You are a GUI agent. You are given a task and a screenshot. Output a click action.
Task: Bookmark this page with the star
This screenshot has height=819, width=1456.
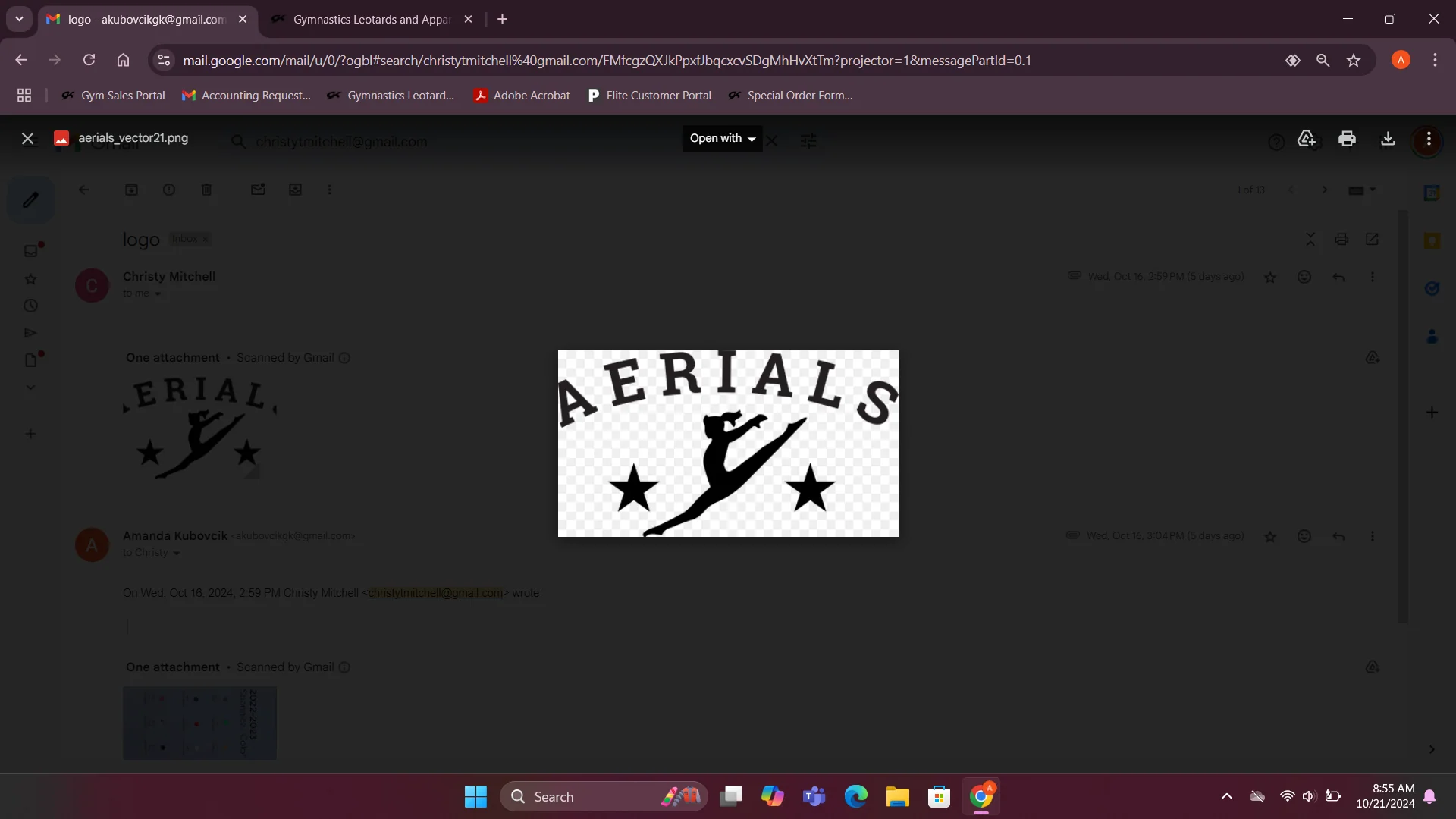(x=1354, y=60)
